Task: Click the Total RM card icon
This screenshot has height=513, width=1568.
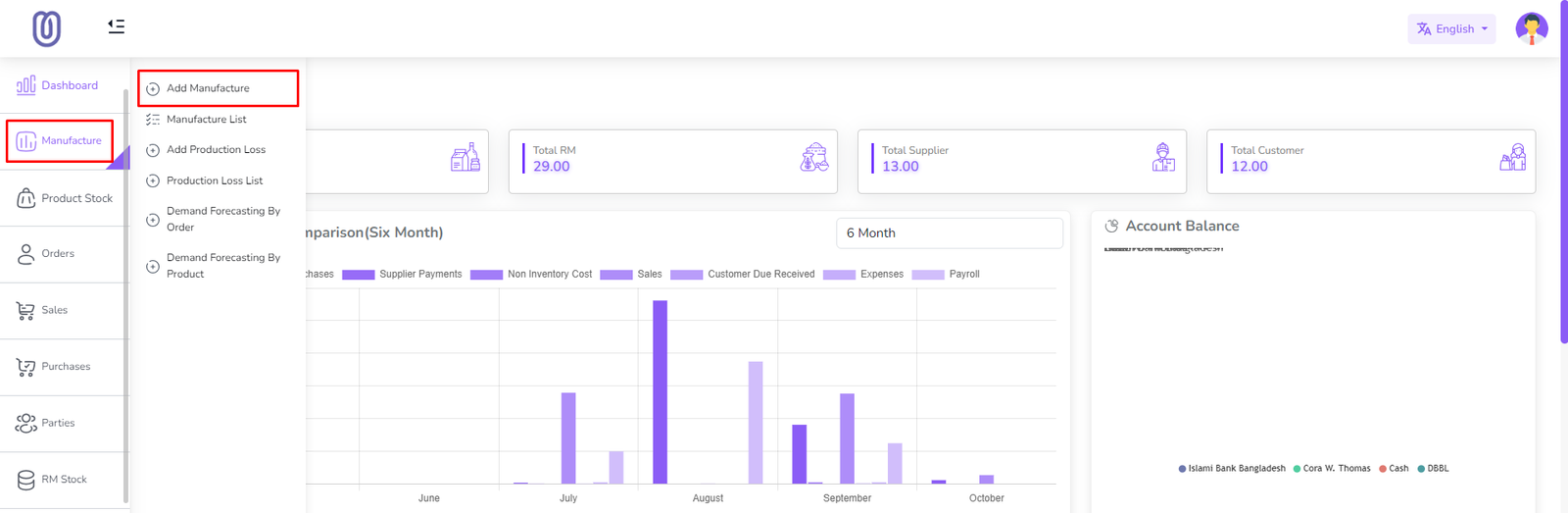Action: tap(813, 158)
